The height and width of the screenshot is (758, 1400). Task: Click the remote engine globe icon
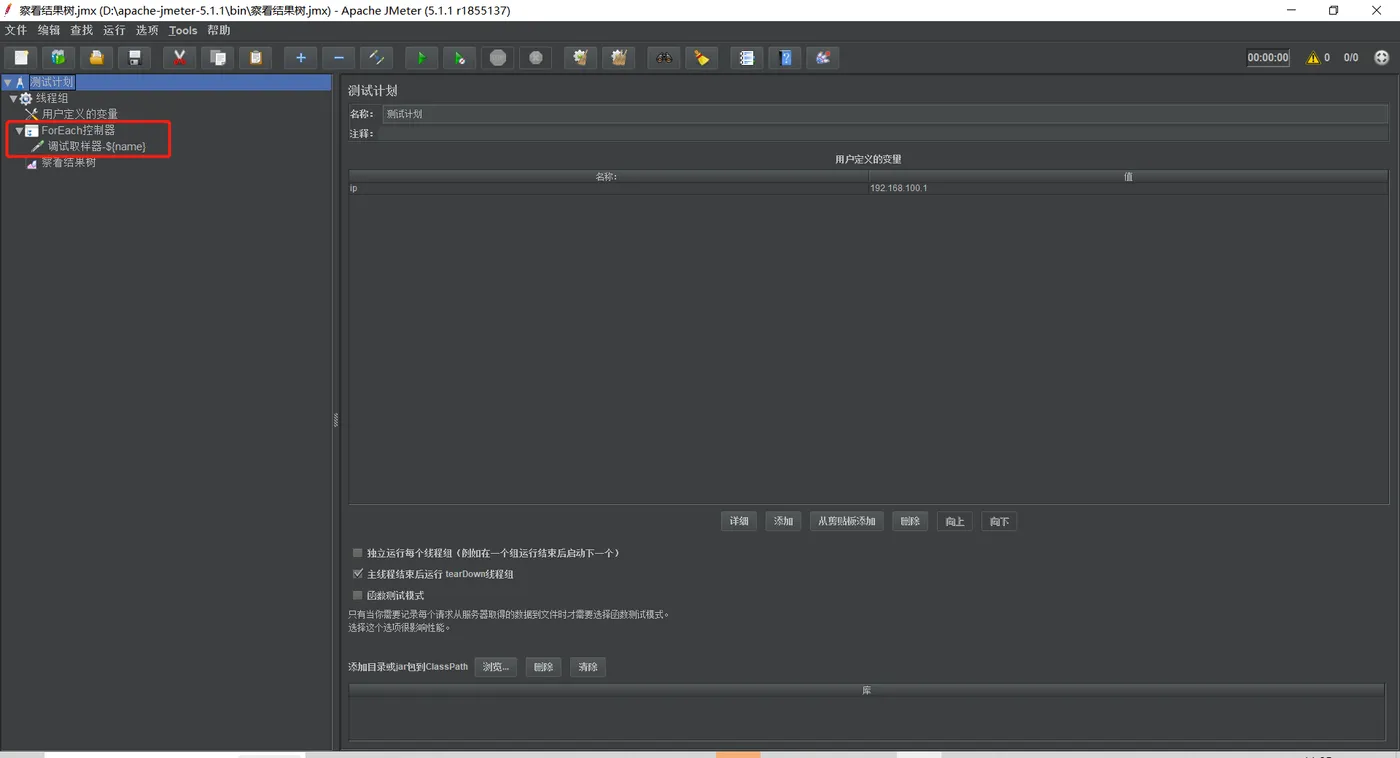[x=1382, y=58]
